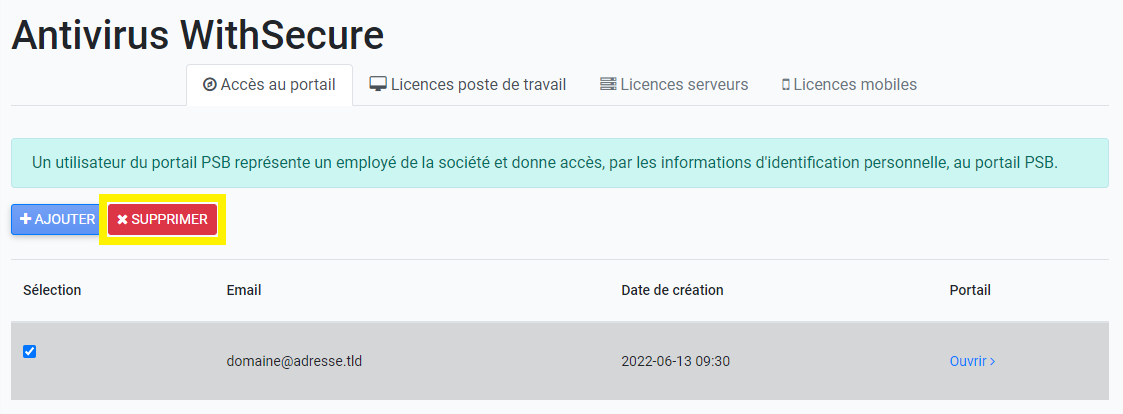The width and height of the screenshot is (1123, 414).
Task: Click the PSB portal information banner text
Action: pos(545,163)
